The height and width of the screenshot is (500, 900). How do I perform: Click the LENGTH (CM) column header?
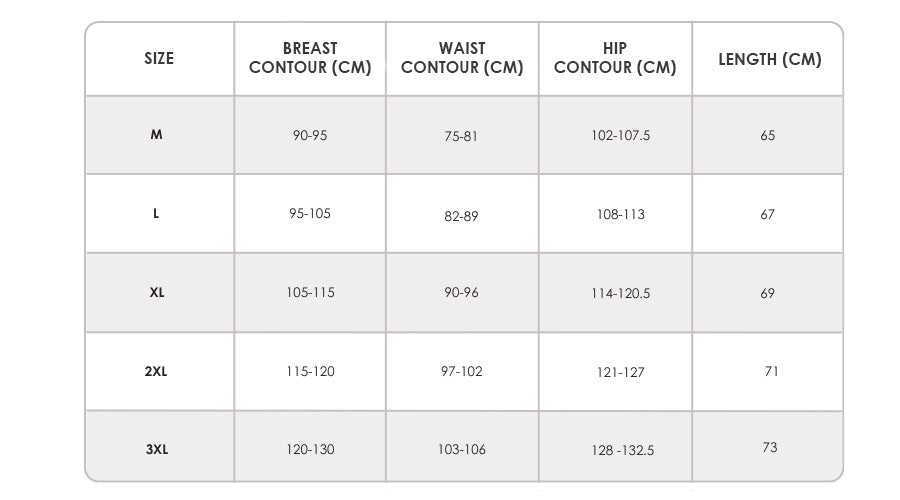click(x=769, y=59)
